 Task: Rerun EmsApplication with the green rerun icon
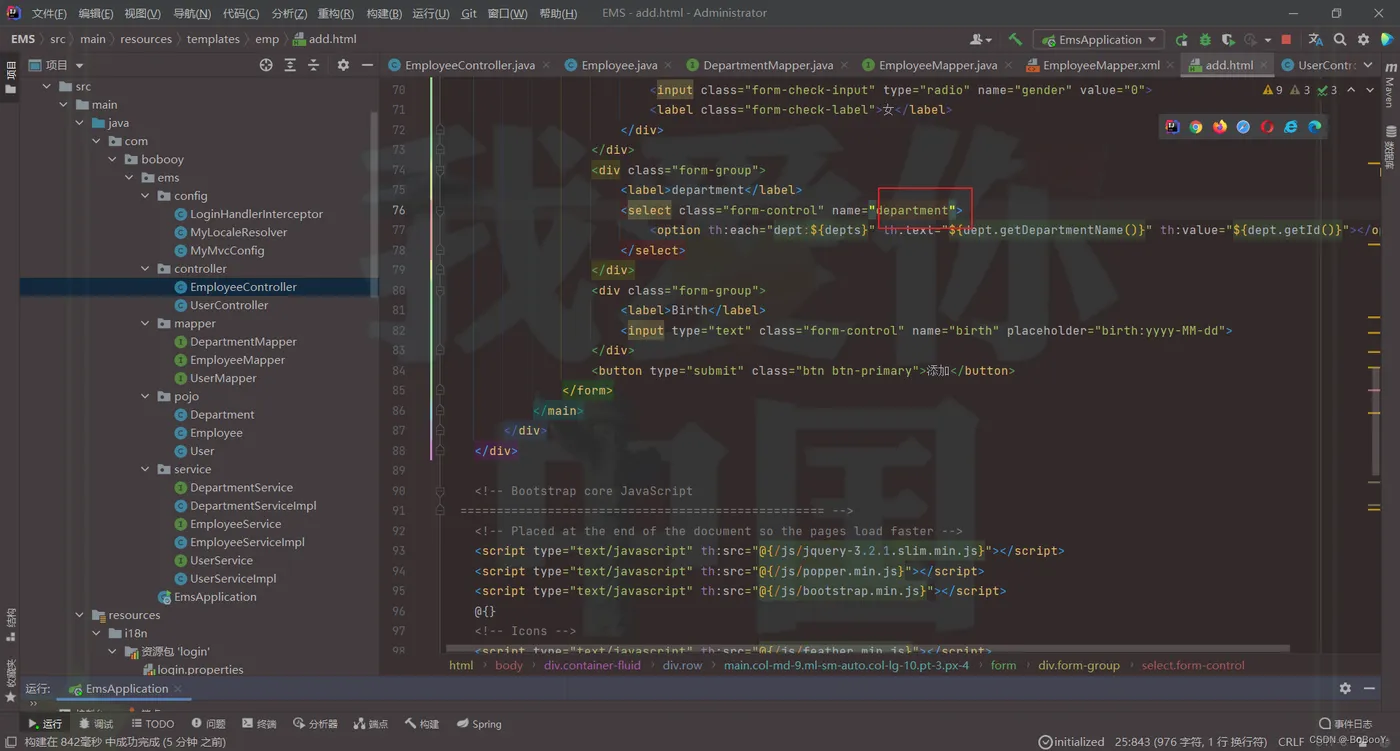1182,40
